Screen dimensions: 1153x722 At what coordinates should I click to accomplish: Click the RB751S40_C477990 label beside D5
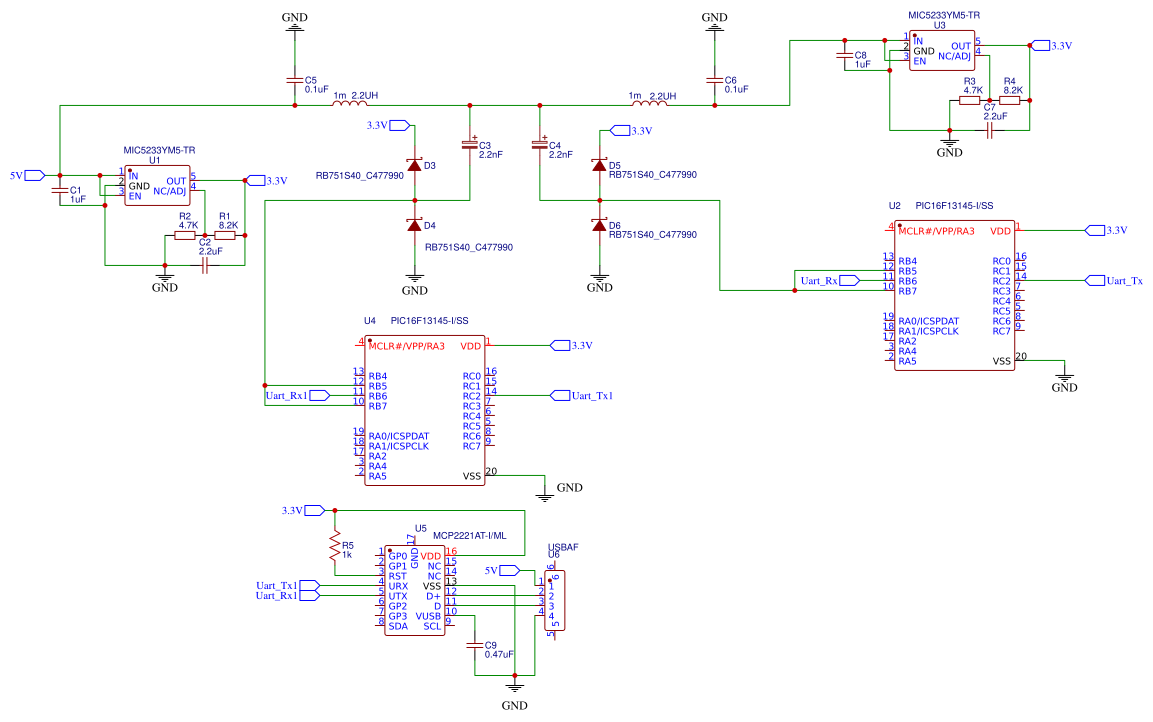pos(653,175)
